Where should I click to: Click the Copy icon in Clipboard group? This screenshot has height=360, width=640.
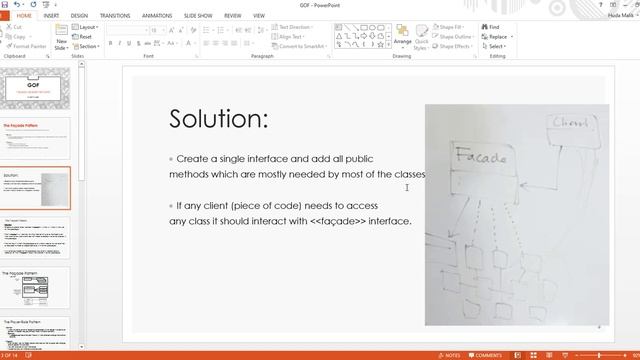pos(9,37)
